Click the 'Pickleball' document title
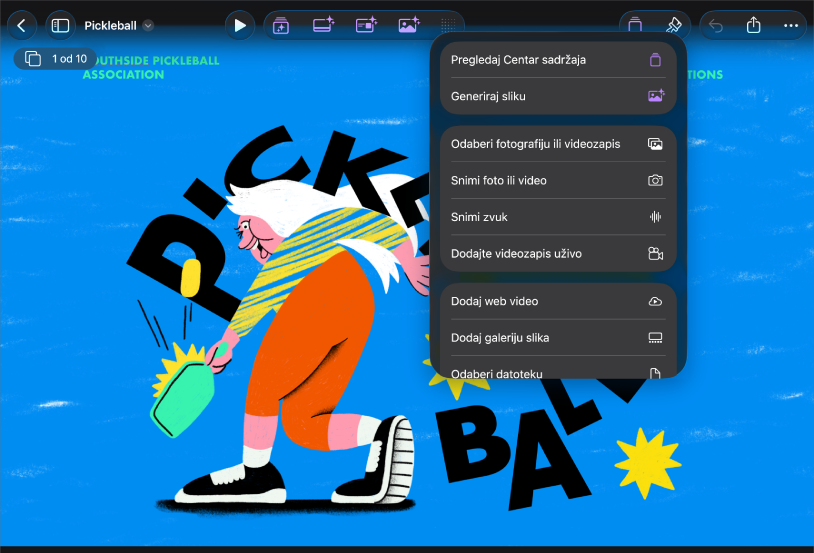Image resolution: width=814 pixels, height=553 pixels. (x=110, y=25)
